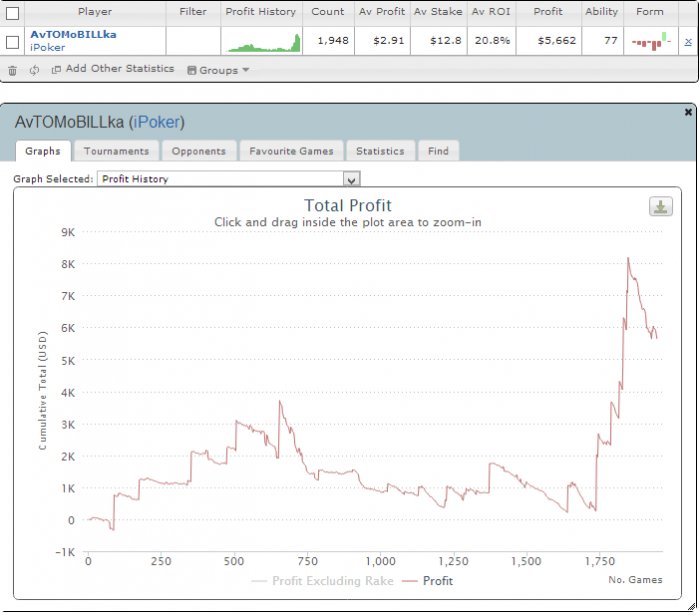This screenshot has height=615, width=700.
Task: Click the ability value 77
Action: click(611, 41)
